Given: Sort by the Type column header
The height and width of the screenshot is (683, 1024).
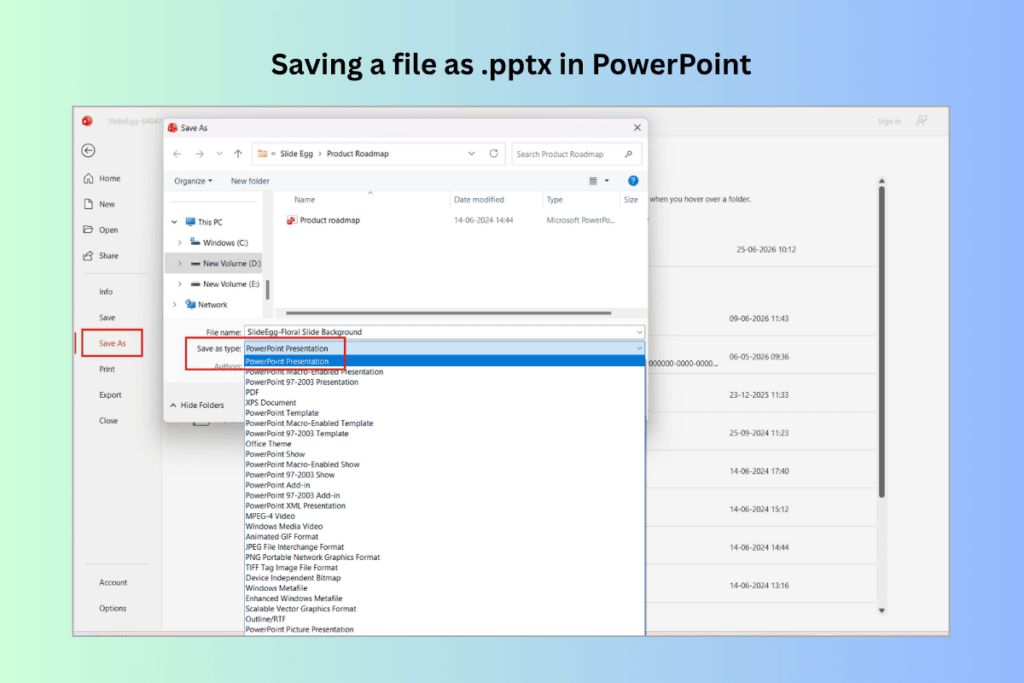Looking at the screenshot, I should [554, 200].
